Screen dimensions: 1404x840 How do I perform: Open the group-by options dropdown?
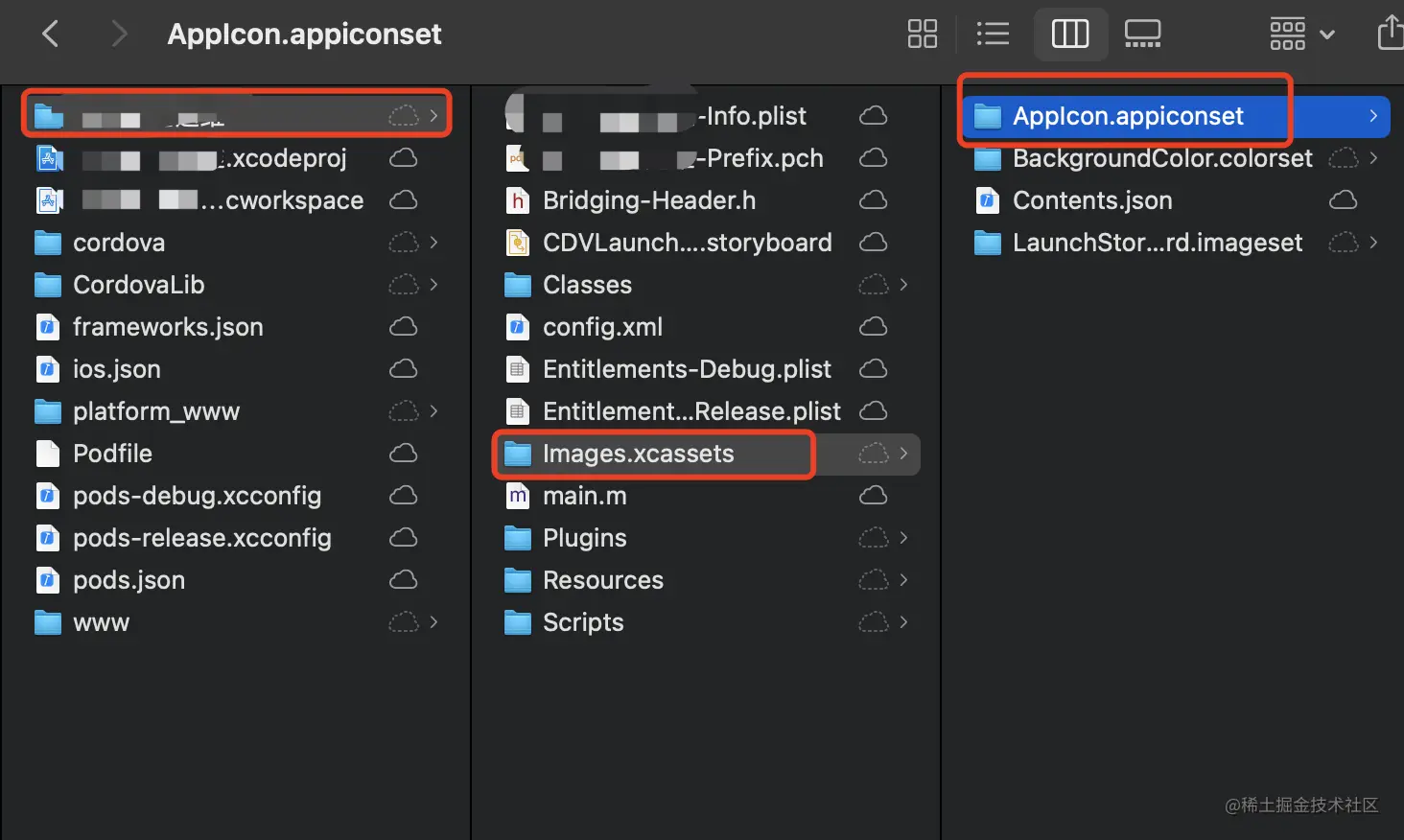[x=1301, y=34]
